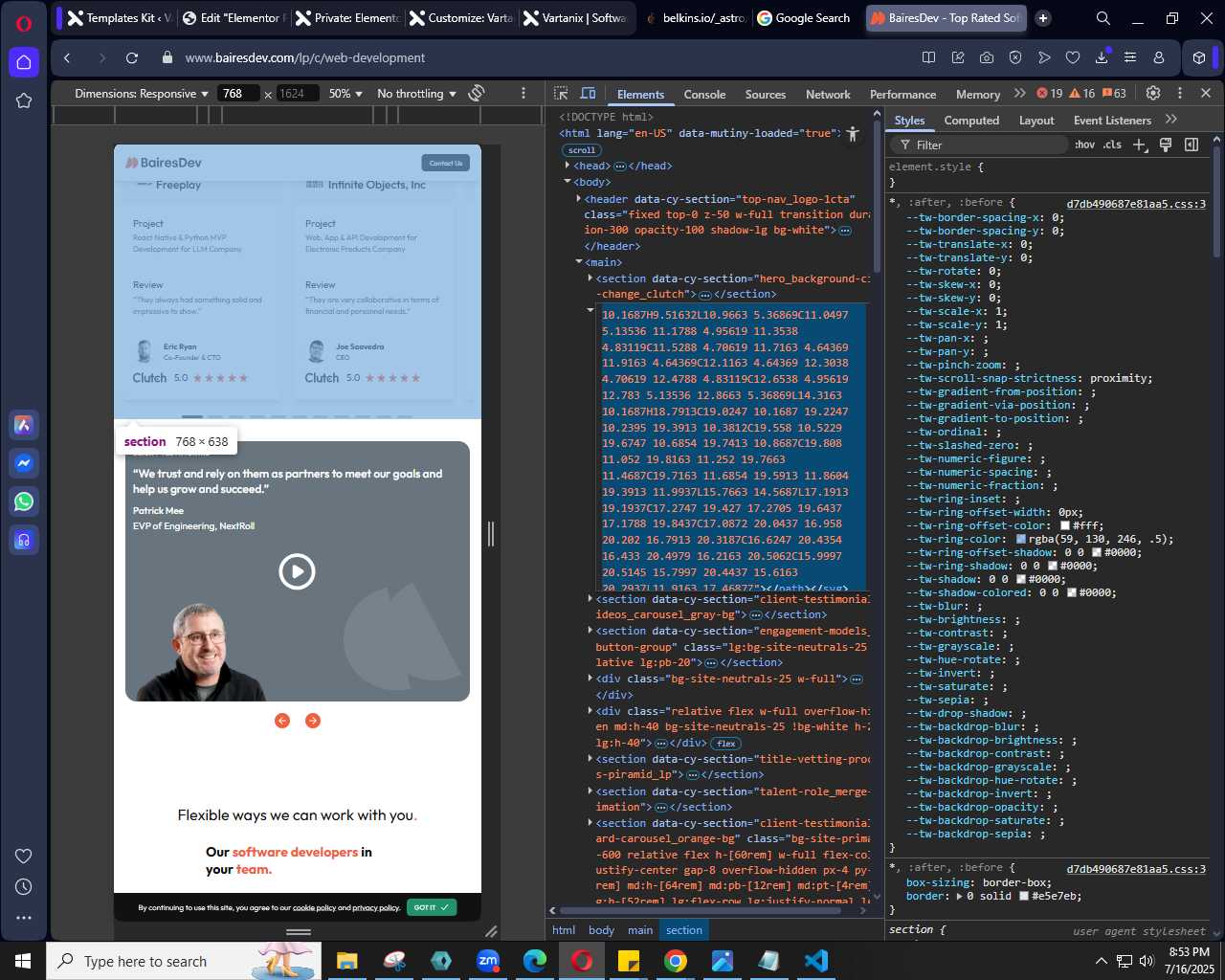1225x980 pixels.
Task: Open DevTools settings gear
Action: click(x=1153, y=93)
